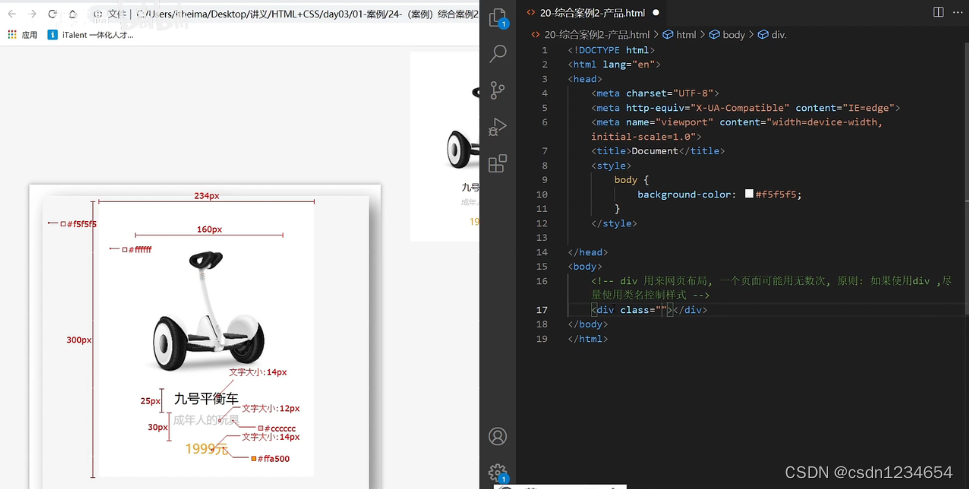This screenshot has width=969, height=489.
Task: Click the browser back arrow
Action: (x=12, y=14)
